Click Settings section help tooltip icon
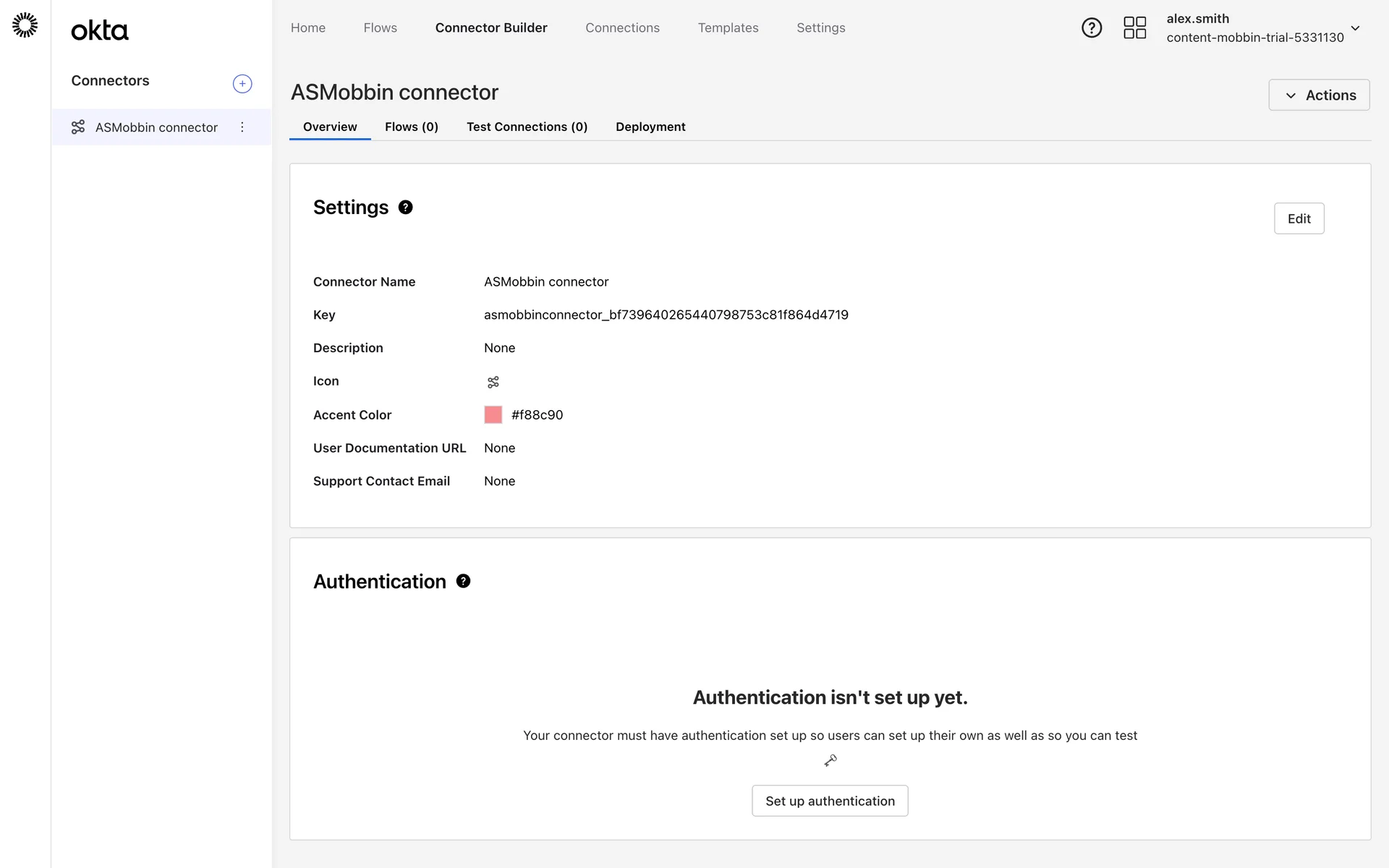The height and width of the screenshot is (868, 1389). (406, 208)
